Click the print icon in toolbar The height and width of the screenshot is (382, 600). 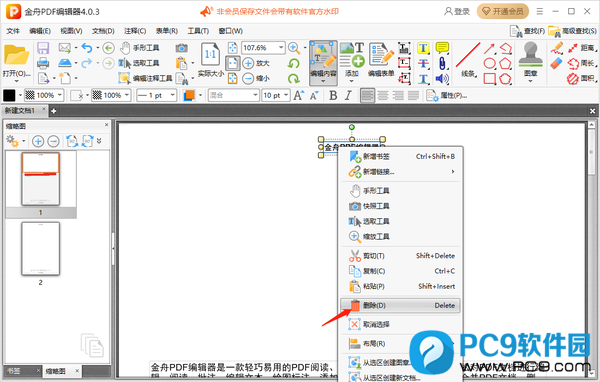(x=43, y=63)
